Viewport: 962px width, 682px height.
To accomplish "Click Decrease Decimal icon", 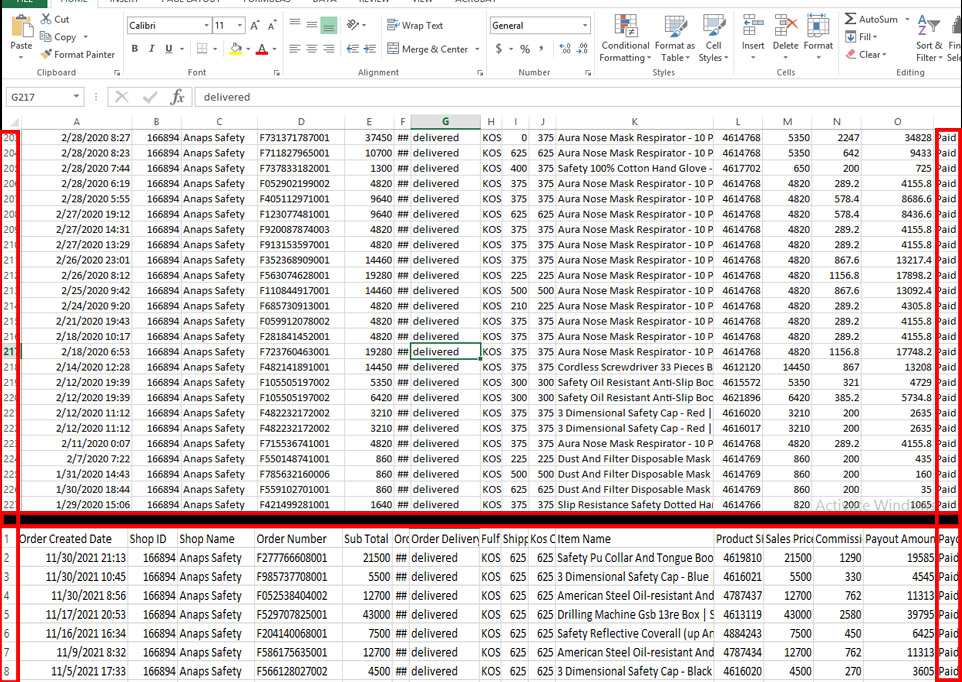I will click(x=582, y=49).
